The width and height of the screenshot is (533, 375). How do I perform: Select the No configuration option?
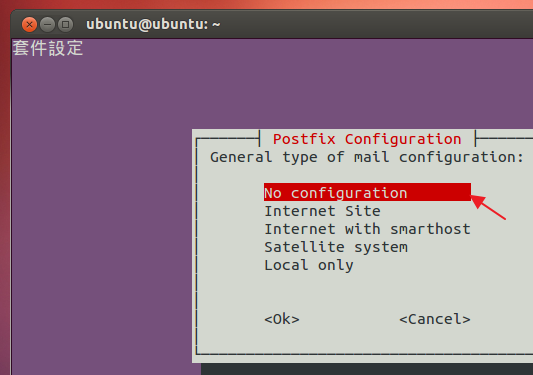(x=367, y=192)
